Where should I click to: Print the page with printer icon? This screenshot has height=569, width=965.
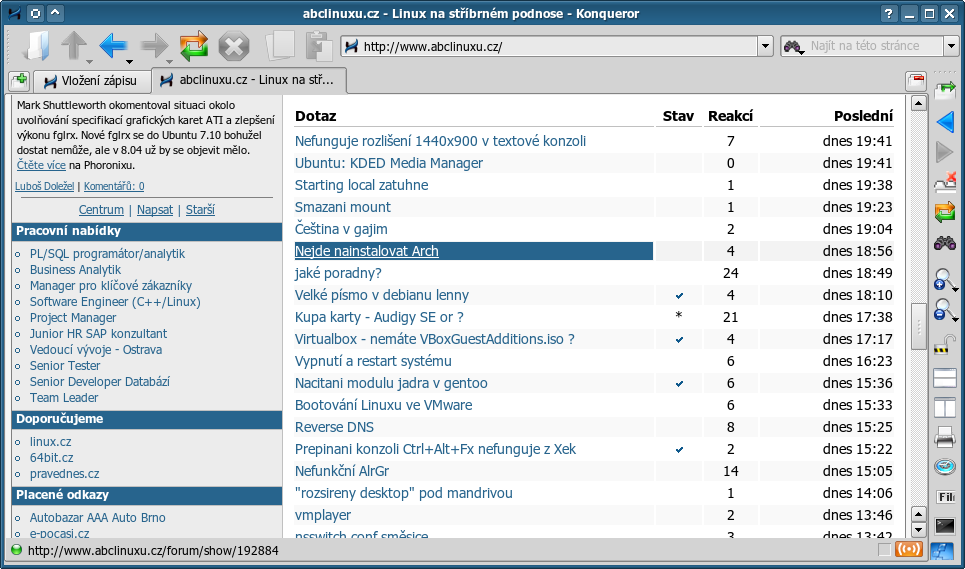(x=945, y=437)
